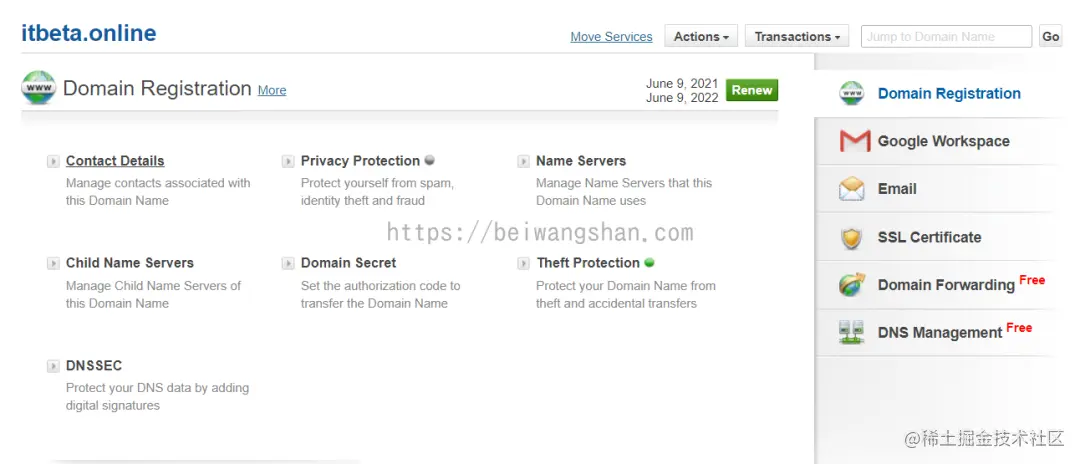This screenshot has width=1080, height=464.
Task: Open SSL Certificate shield icon
Action: (x=852, y=238)
